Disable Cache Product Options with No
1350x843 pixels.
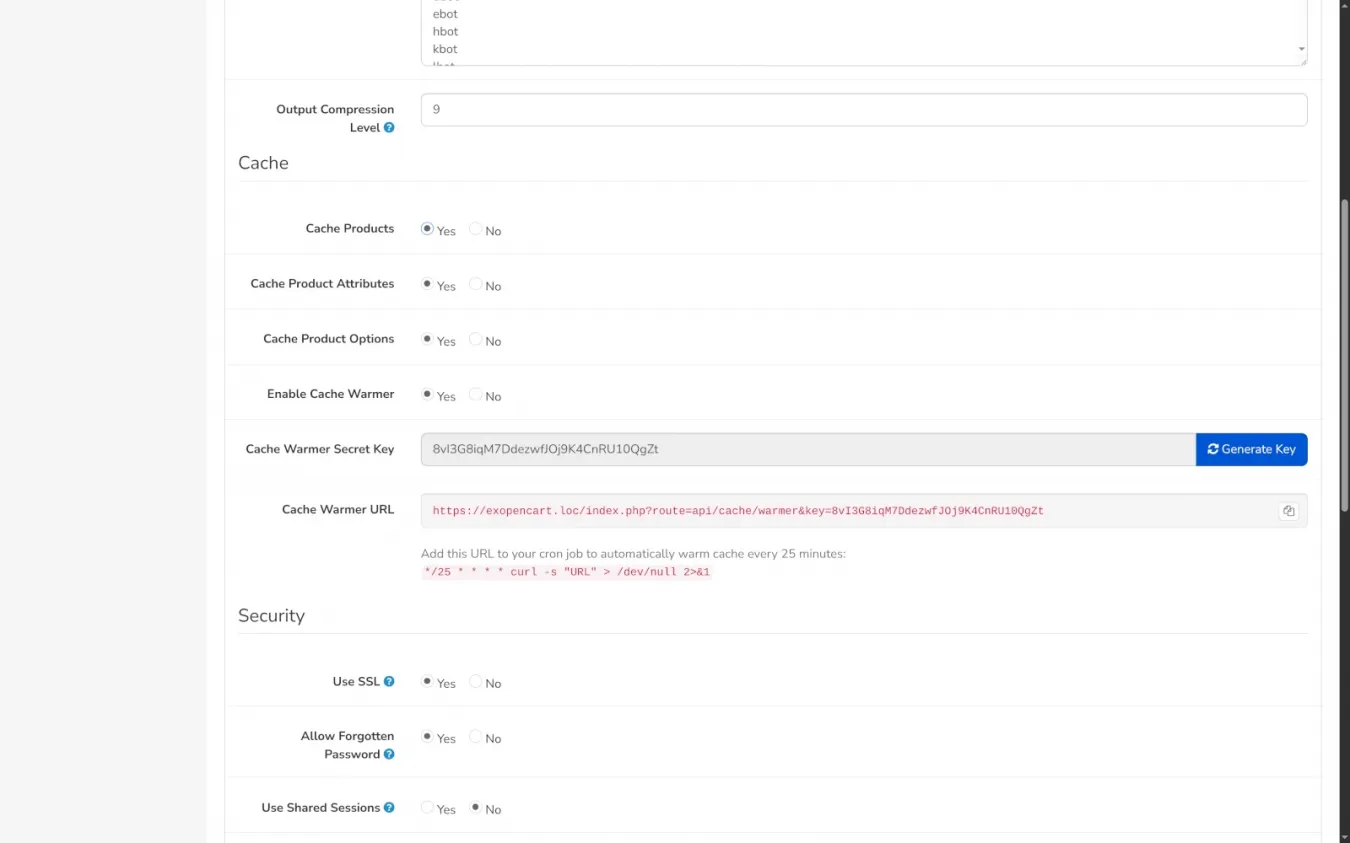tap(476, 339)
